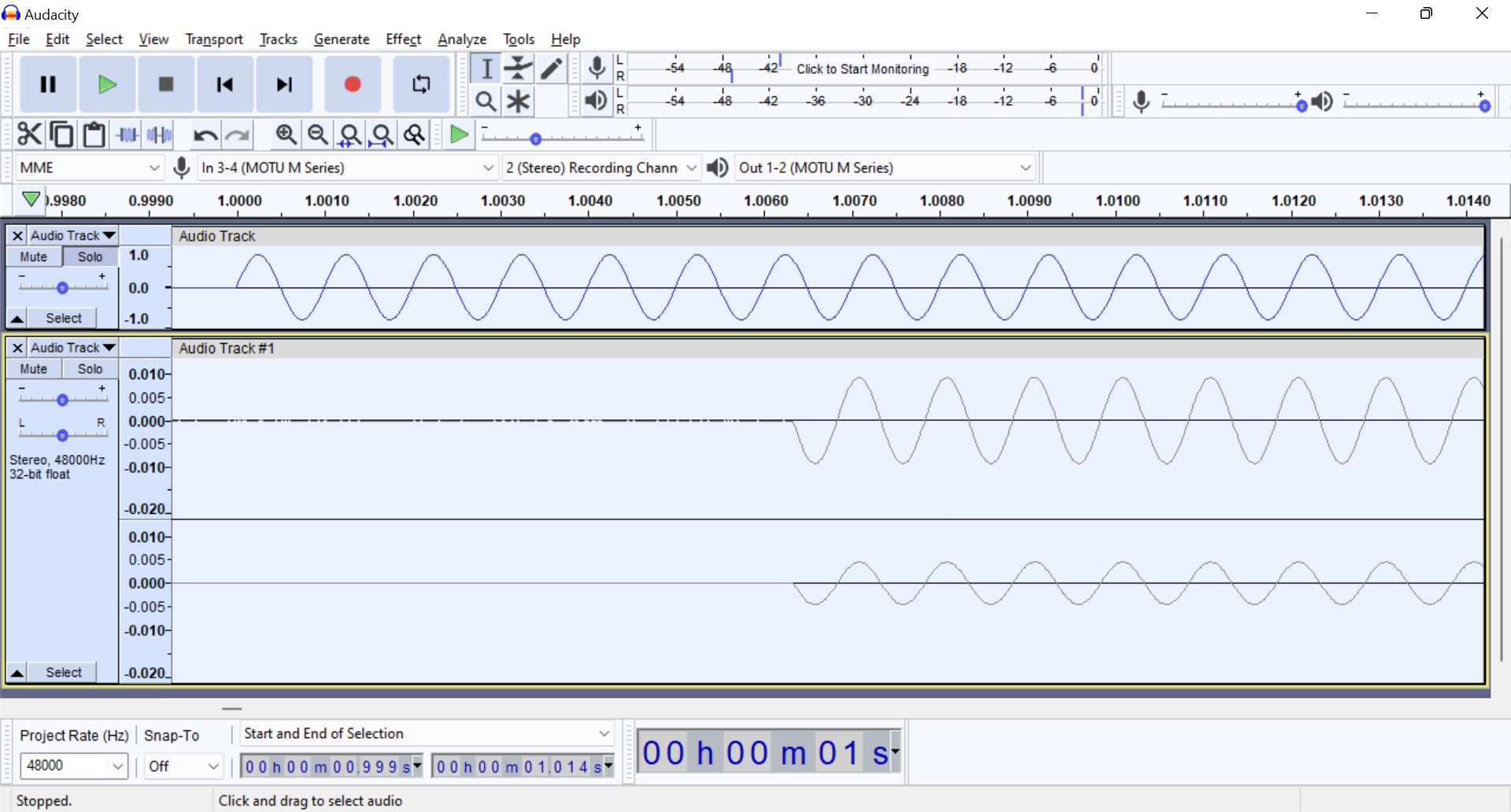Screen dimensions: 1511x812
Task: Open the Tracks menu
Action: 279,39
